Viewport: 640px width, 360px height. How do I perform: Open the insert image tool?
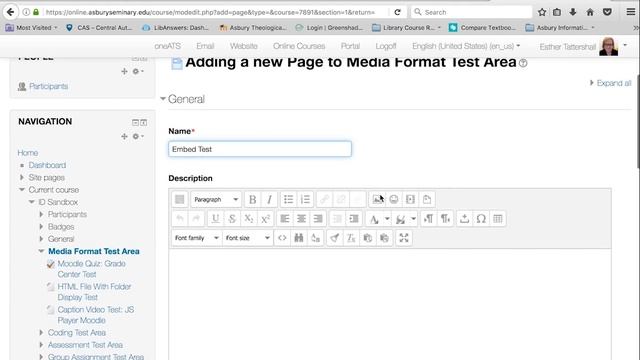point(378,199)
